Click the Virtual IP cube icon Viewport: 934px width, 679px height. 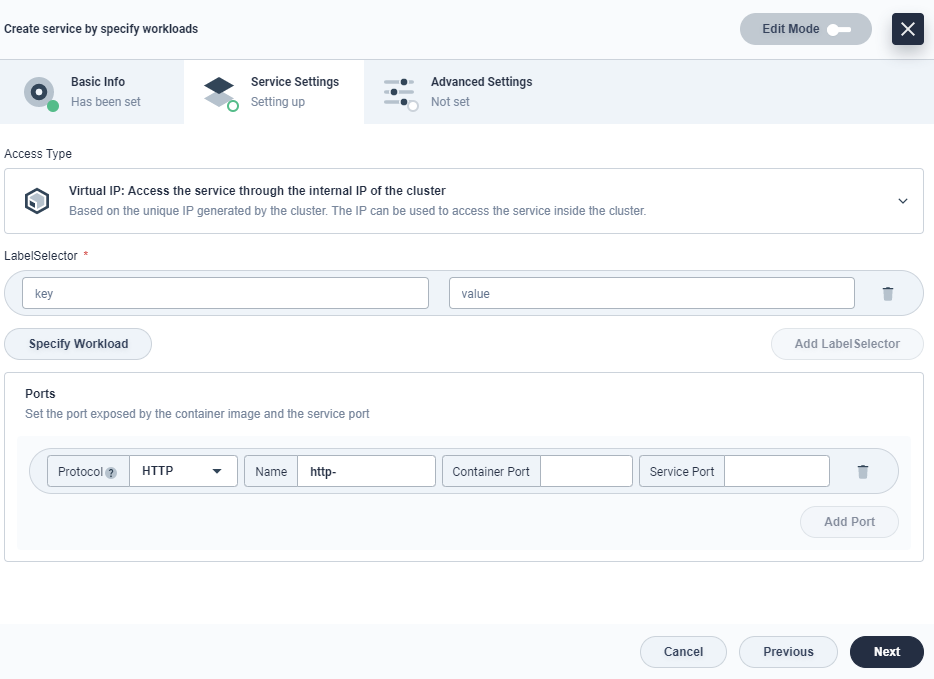click(37, 201)
